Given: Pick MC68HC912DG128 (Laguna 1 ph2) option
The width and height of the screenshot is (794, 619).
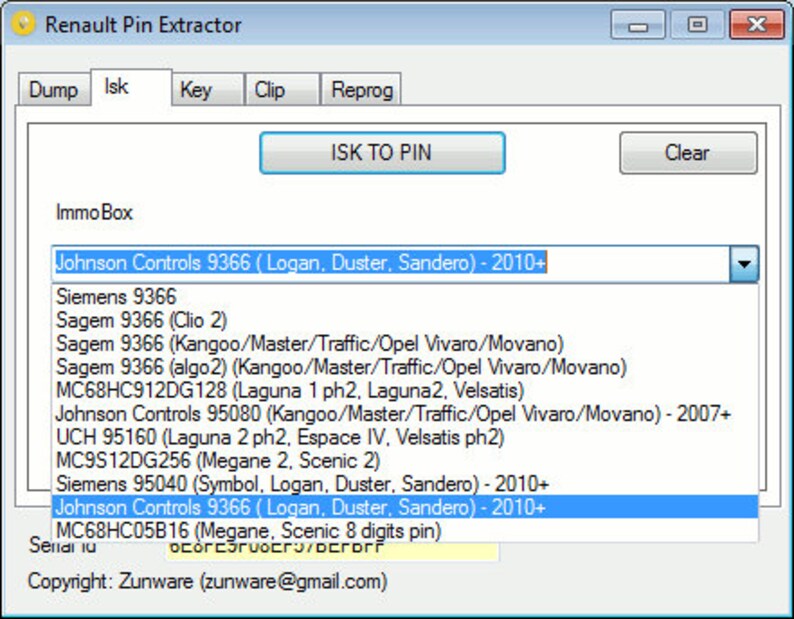Looking at the screenshot, I should [405, 390].
